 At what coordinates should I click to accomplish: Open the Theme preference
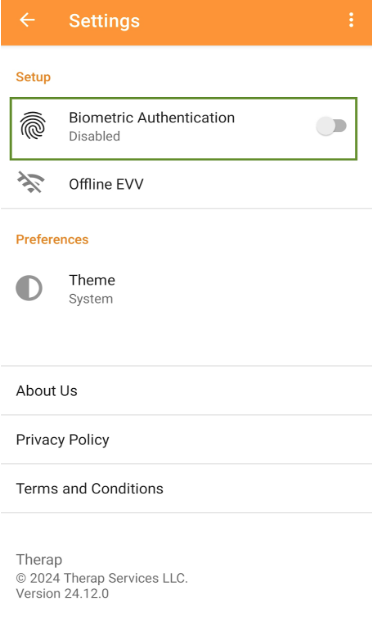click(x=186, y=289)
